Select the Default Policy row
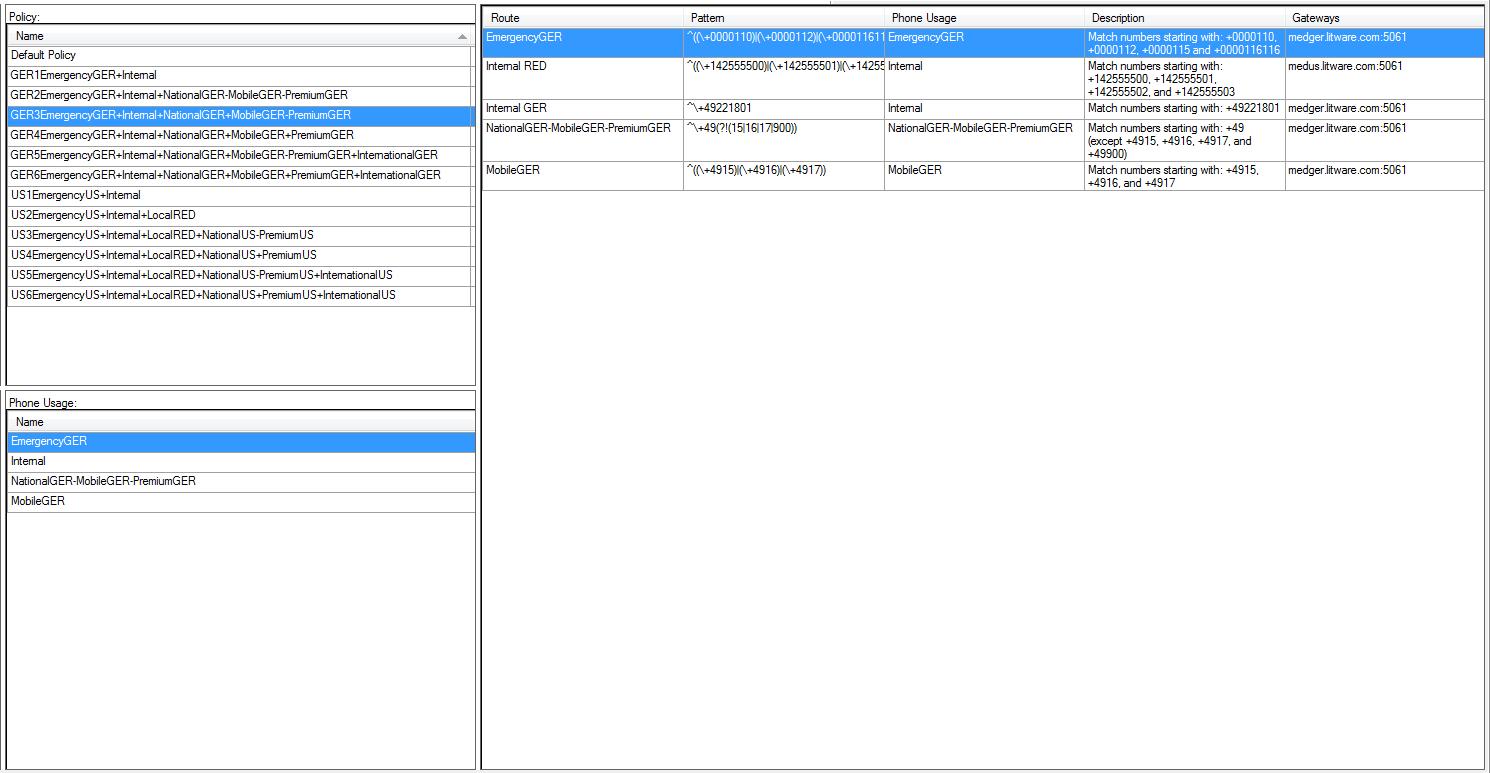Image resolution: width=1492 pixels, height=773 pixels. coord(238,56)
